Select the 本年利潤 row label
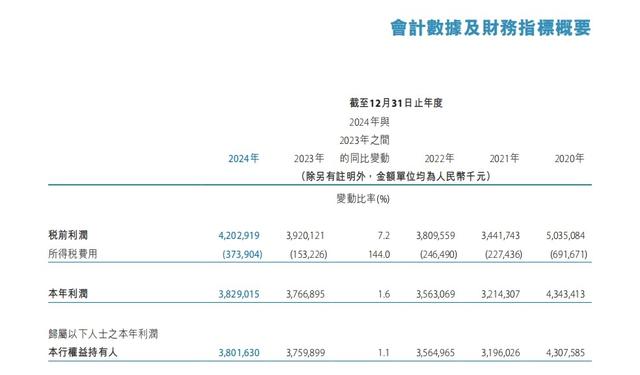 click(68, 293)
